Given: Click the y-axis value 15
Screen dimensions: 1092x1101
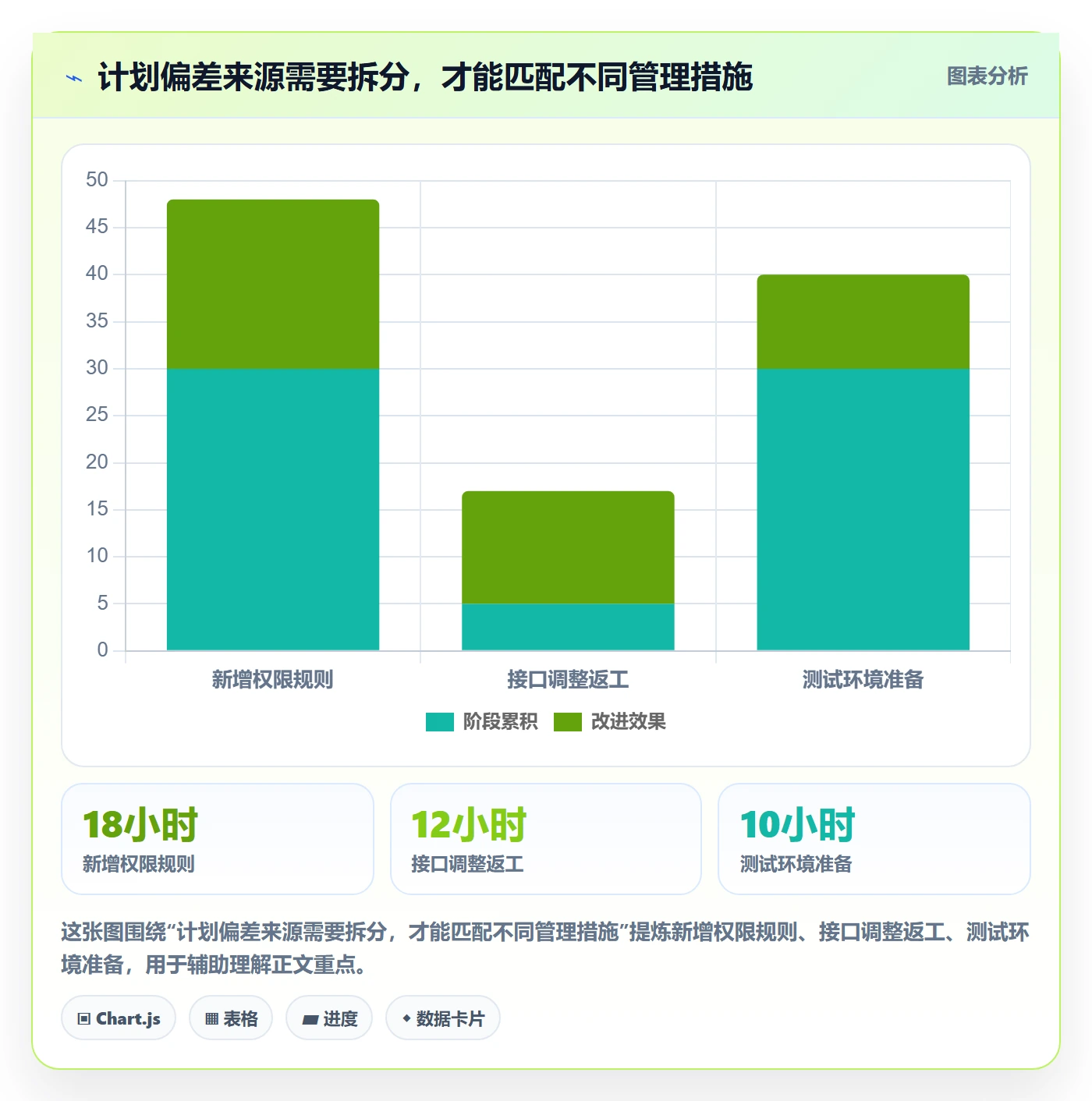Looking at the screenshot, I should [x=97, y=509].
